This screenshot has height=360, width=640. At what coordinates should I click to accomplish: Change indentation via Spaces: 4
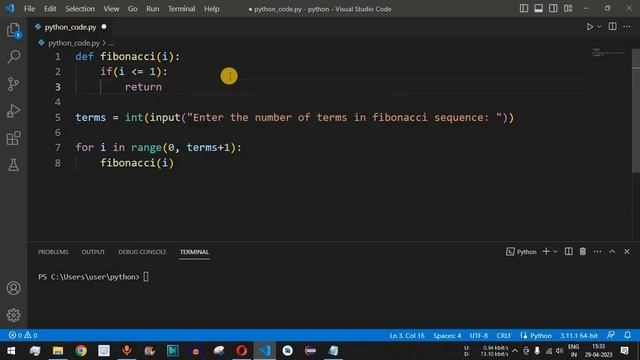point(447,336)
